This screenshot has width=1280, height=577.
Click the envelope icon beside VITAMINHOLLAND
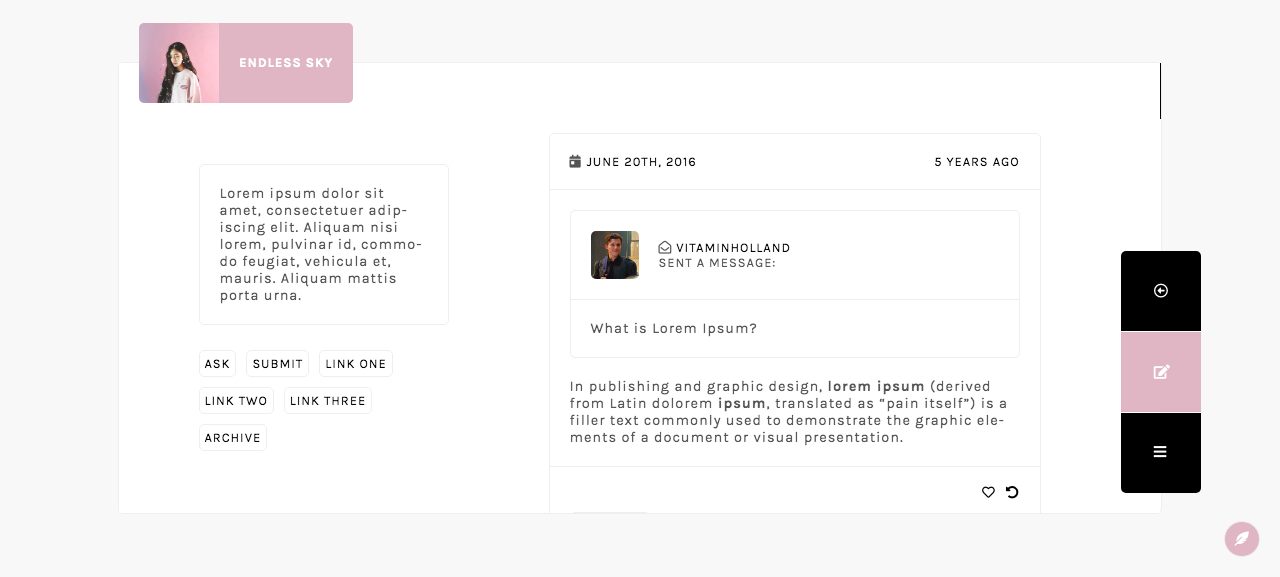coord(665,248)
